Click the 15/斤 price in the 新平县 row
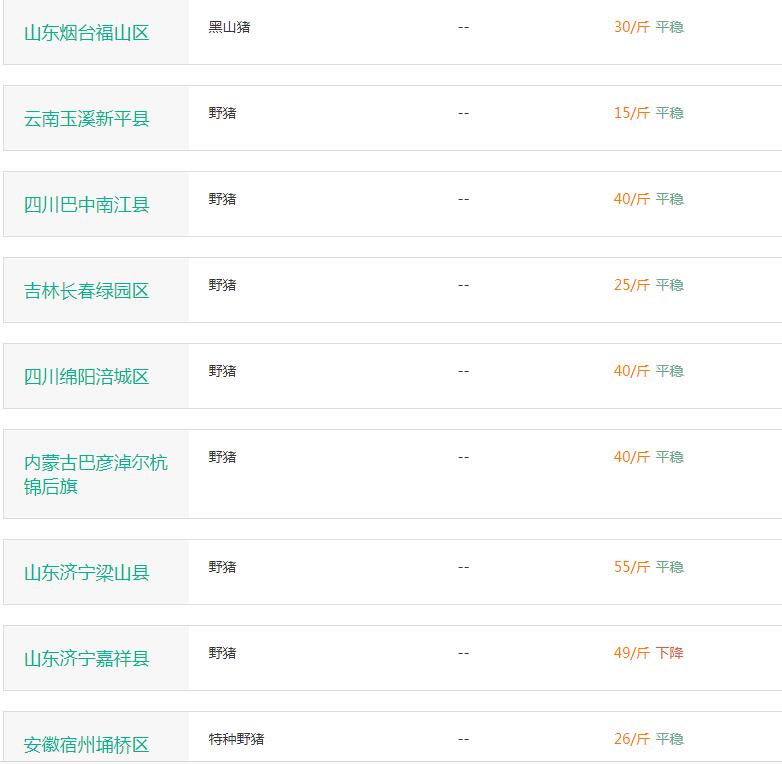 click(x=631, y=113)
